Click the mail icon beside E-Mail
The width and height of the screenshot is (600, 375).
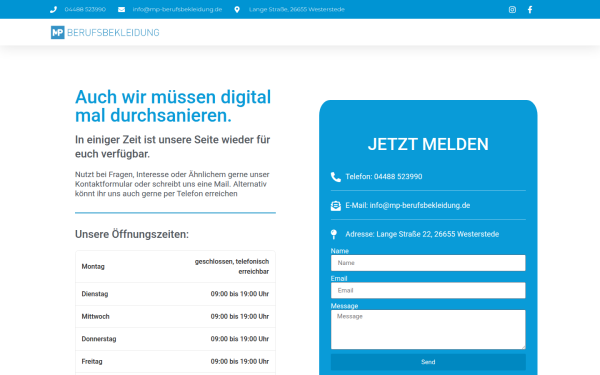pyautogui.click(x=336, y=205)
